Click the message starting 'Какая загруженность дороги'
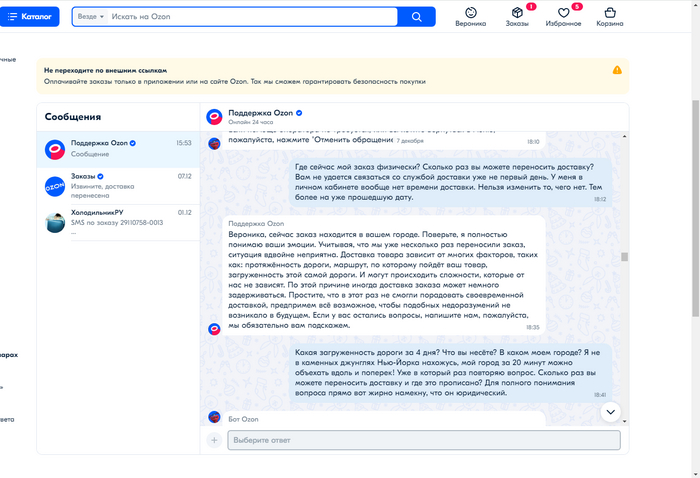This screenshot has height=478, width=700. coord(450,373)
